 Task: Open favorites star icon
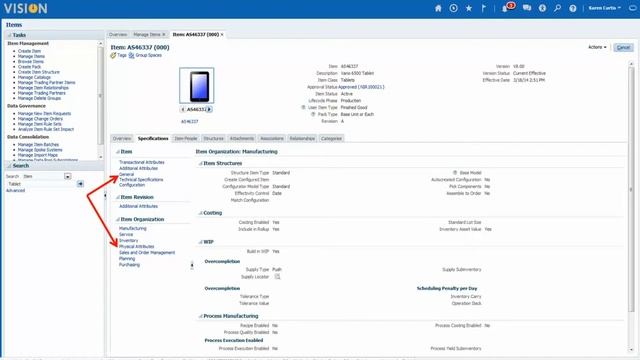pyautogui.click(x=469, y=8)
